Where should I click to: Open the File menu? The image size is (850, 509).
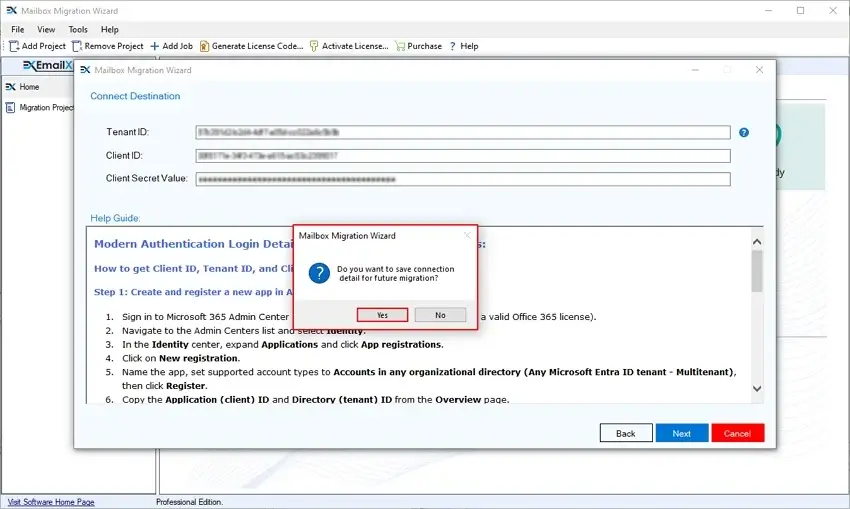click(18, 29)
